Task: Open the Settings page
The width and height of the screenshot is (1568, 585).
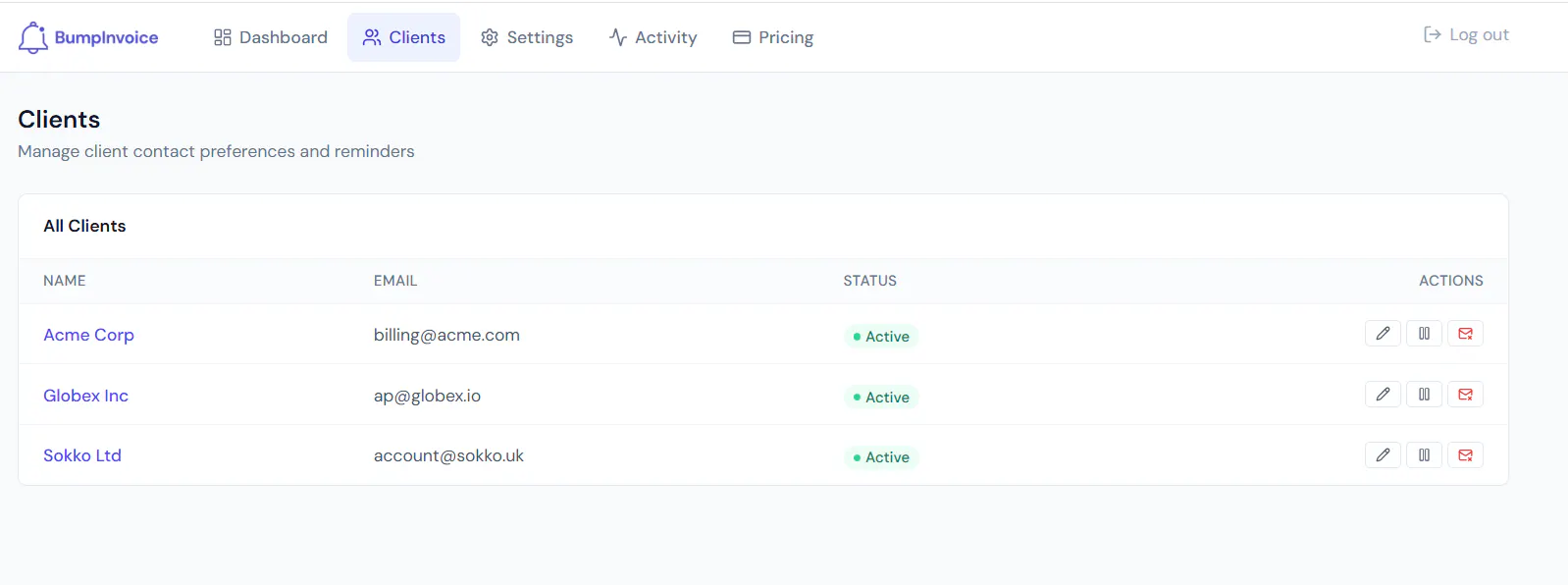Action: click(527, 37)
